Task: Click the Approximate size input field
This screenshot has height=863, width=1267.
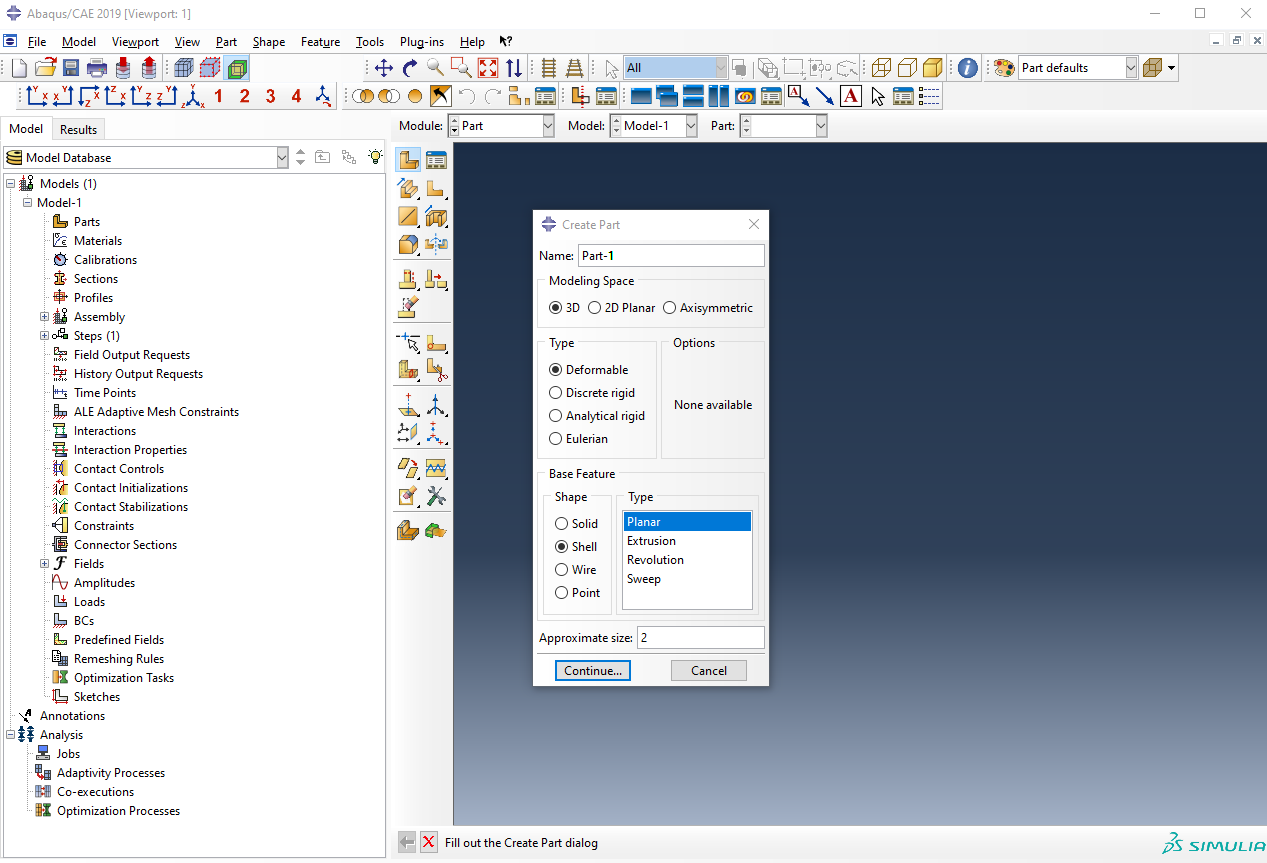Action: (x=700, y=638)
